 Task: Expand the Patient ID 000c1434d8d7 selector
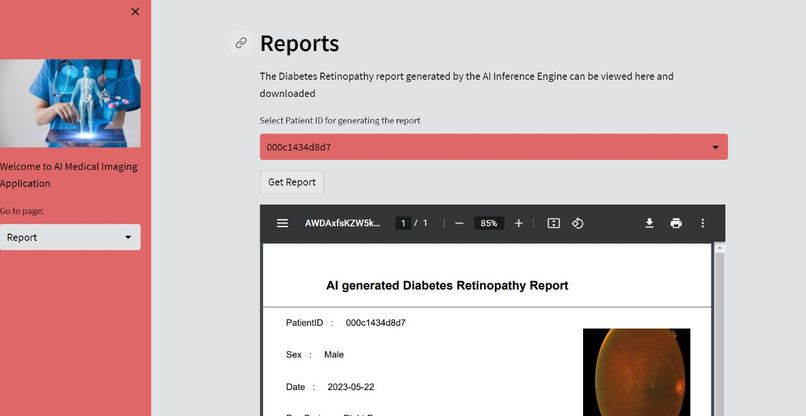(493, 147)
